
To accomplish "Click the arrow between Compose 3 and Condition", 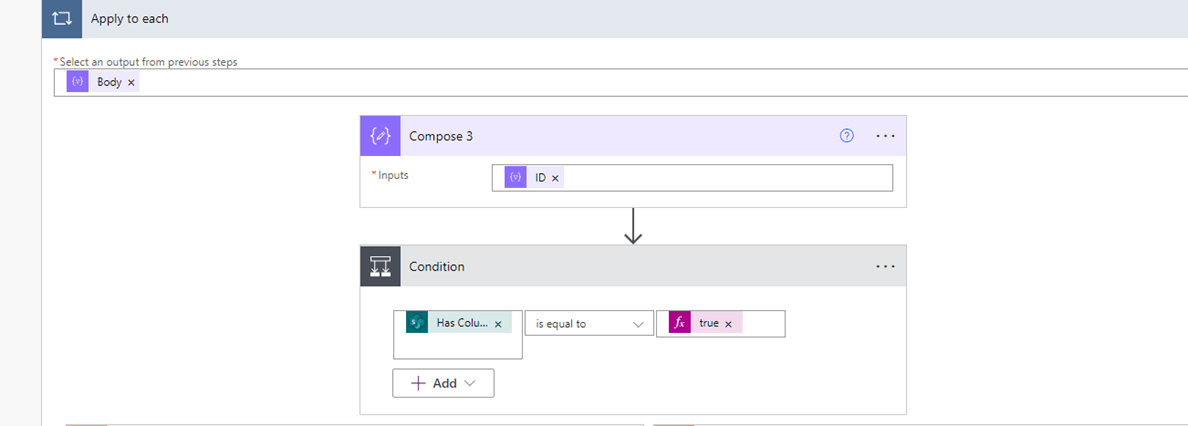I will coord(633,227).
